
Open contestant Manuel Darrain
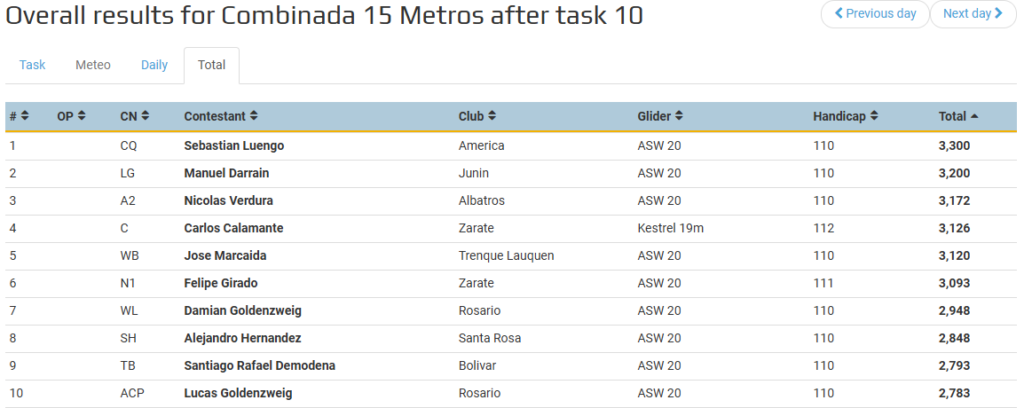click(x=227, y=173)
